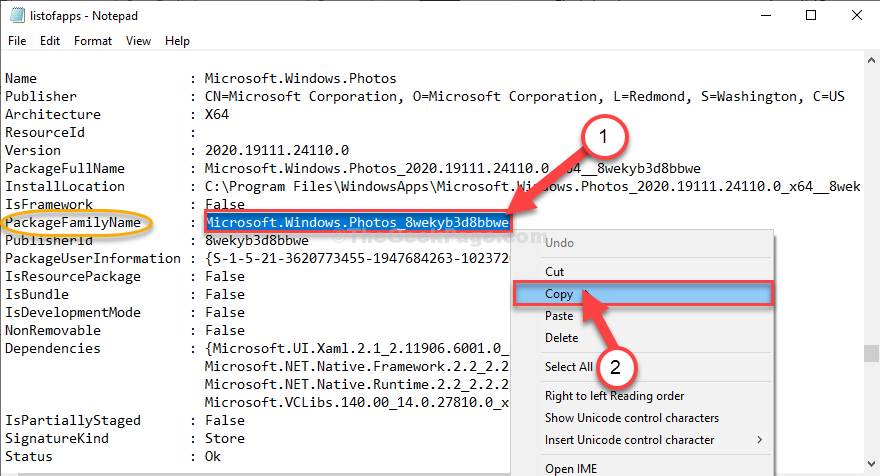The height and width of the screenshot is (476, 880).
Task: Open the Edit menu
Action: click(x=50, y=41)
